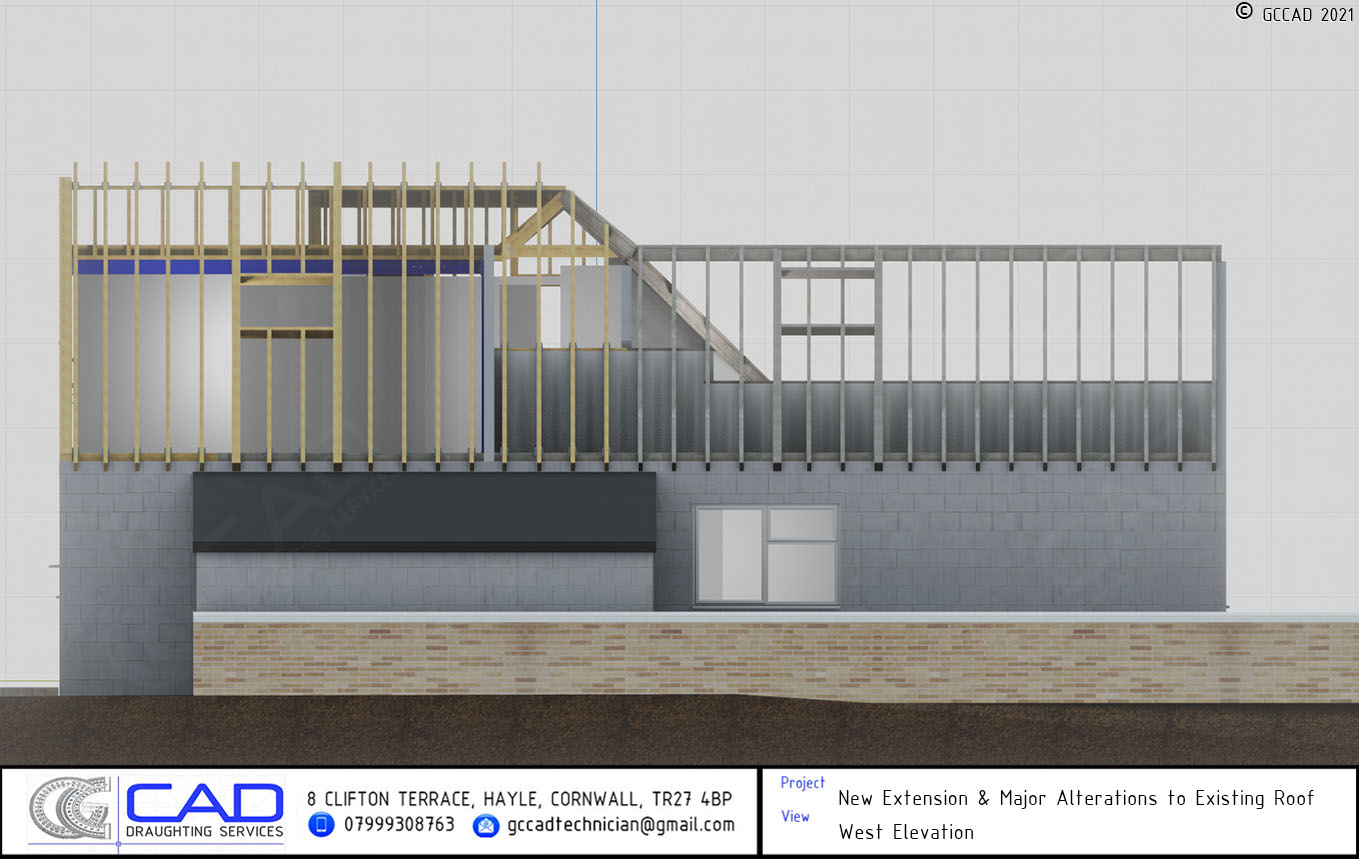This screenshot has height=859, width=1359.
Task: Click the large blue 'CAD' wordmark
Action: pos(204,801)
